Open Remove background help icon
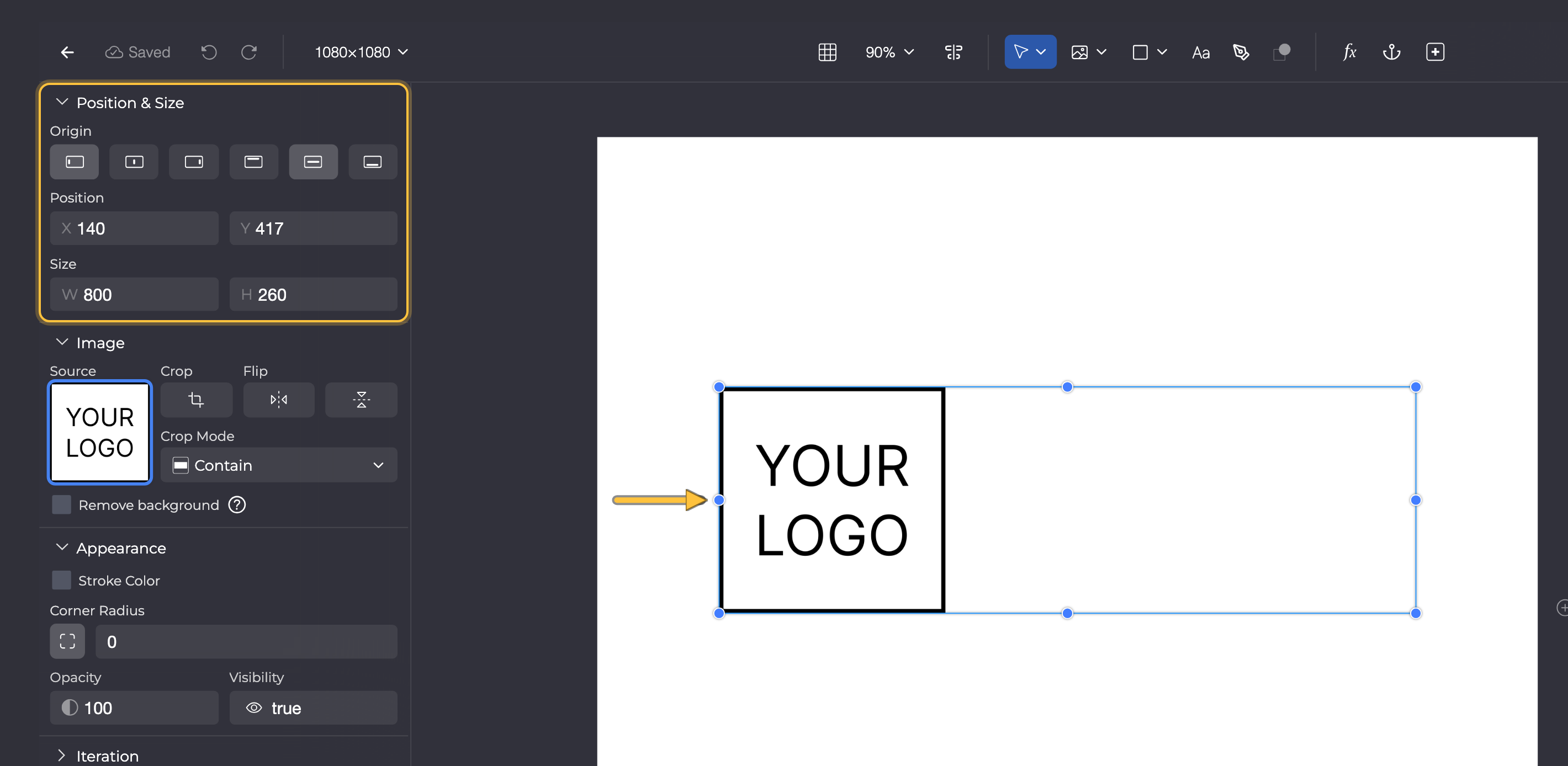Viewport: 1568px width, 766px height. point(237,505)
